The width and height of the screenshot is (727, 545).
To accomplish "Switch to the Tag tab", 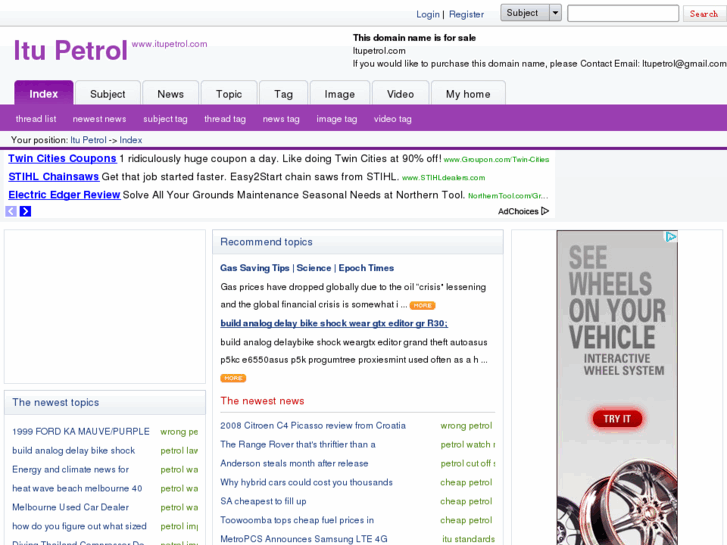I will (x=283, y=94).
